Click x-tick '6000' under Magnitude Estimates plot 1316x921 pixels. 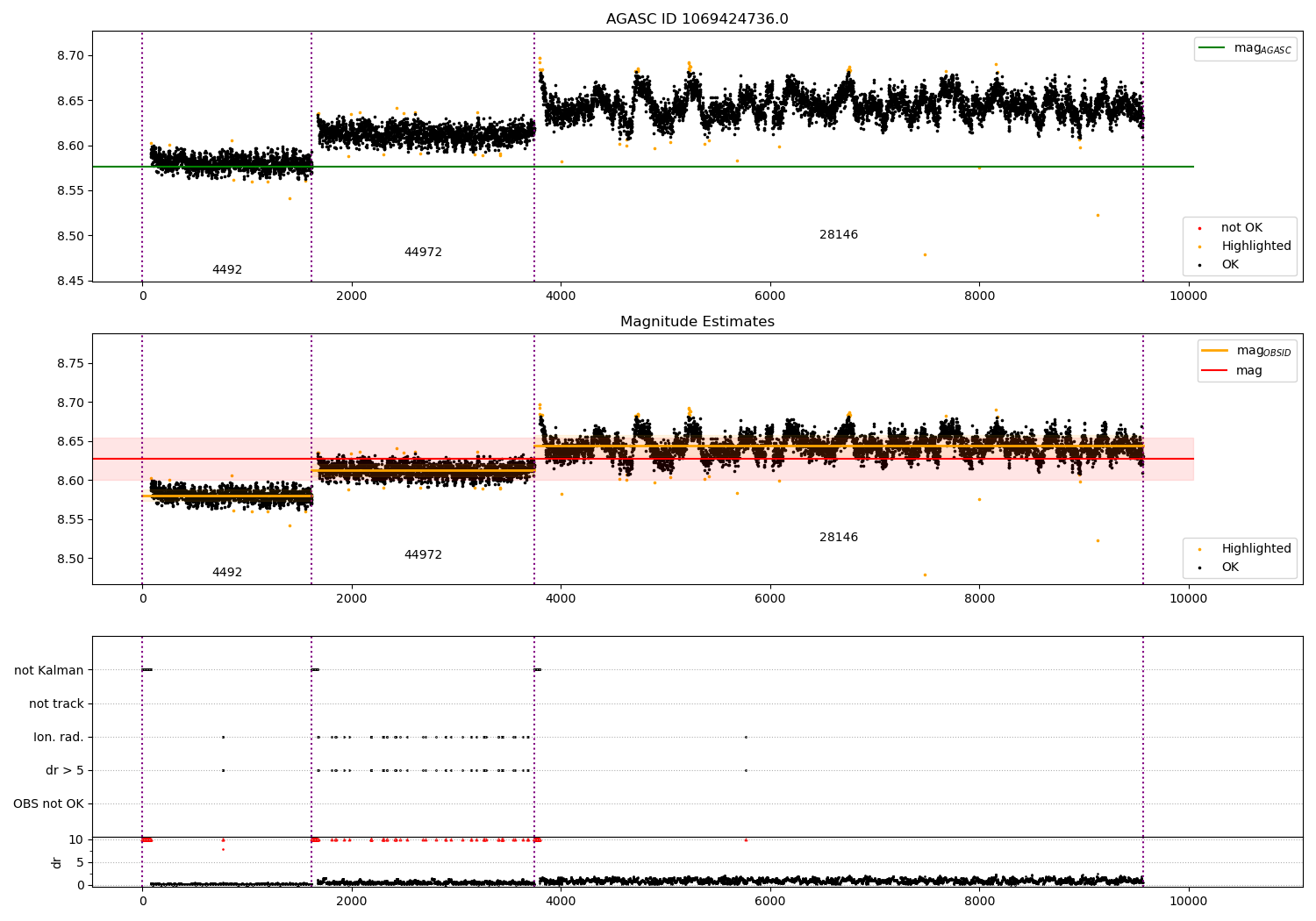(769, 598)
